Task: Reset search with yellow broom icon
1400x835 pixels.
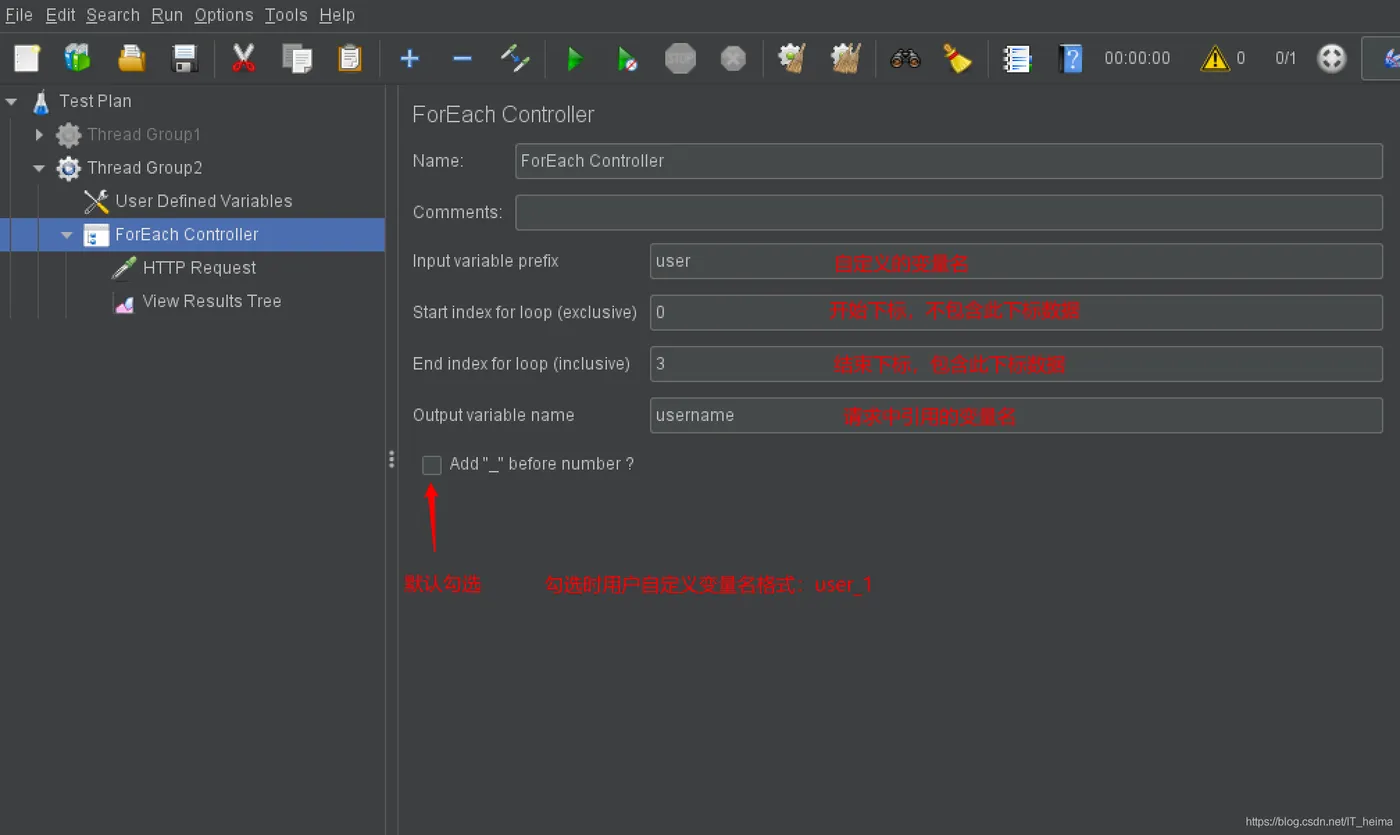Action: [958, 59]
